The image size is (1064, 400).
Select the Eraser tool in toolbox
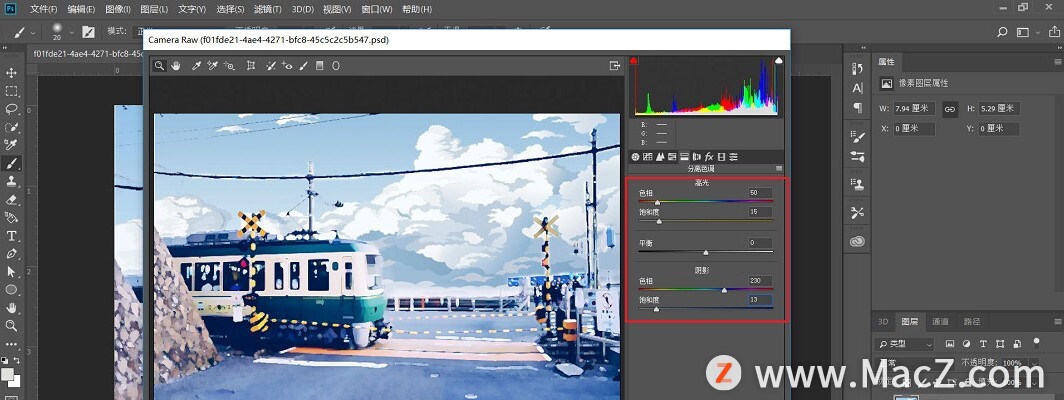pyautogui.click(x=12, y=200)
